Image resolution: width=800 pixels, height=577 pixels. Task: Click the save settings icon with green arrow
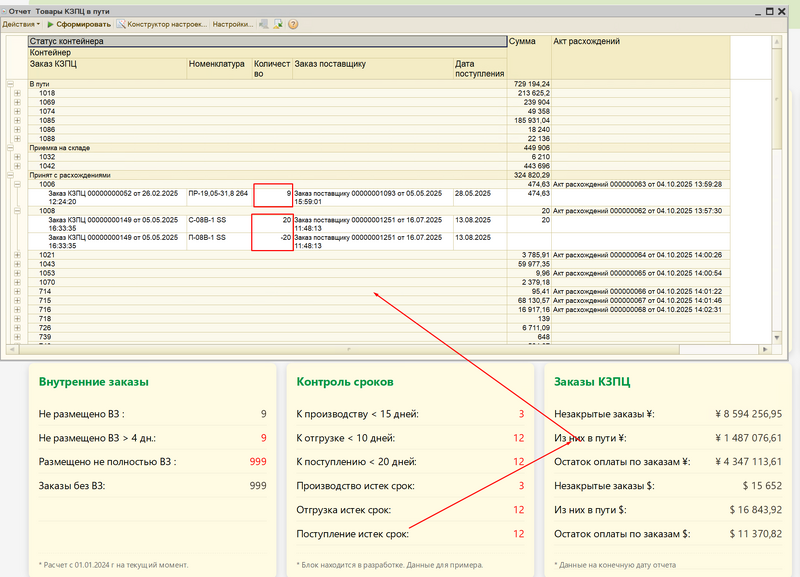coord(278,24)
